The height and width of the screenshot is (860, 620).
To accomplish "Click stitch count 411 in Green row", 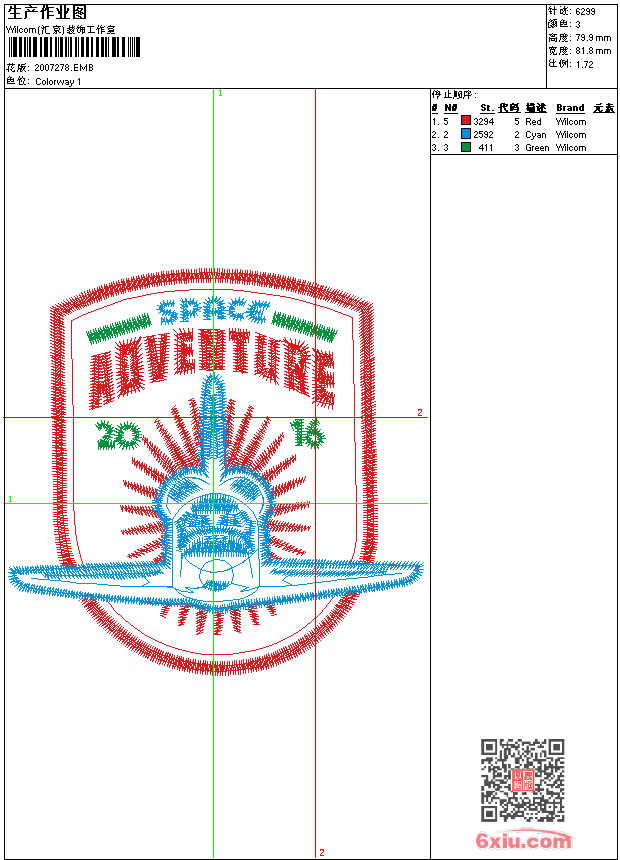I will point(486,148).
